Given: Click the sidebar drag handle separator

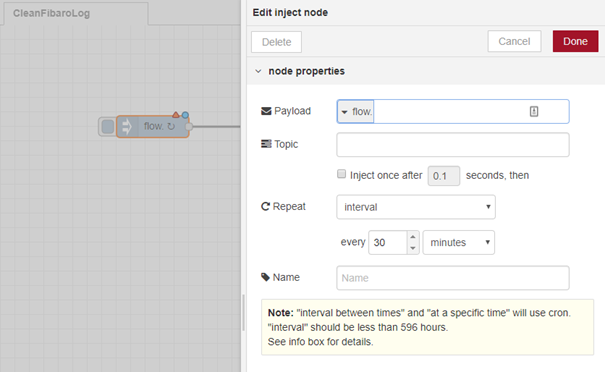Looking at the screenshot, I should click(x=243, y=313).
